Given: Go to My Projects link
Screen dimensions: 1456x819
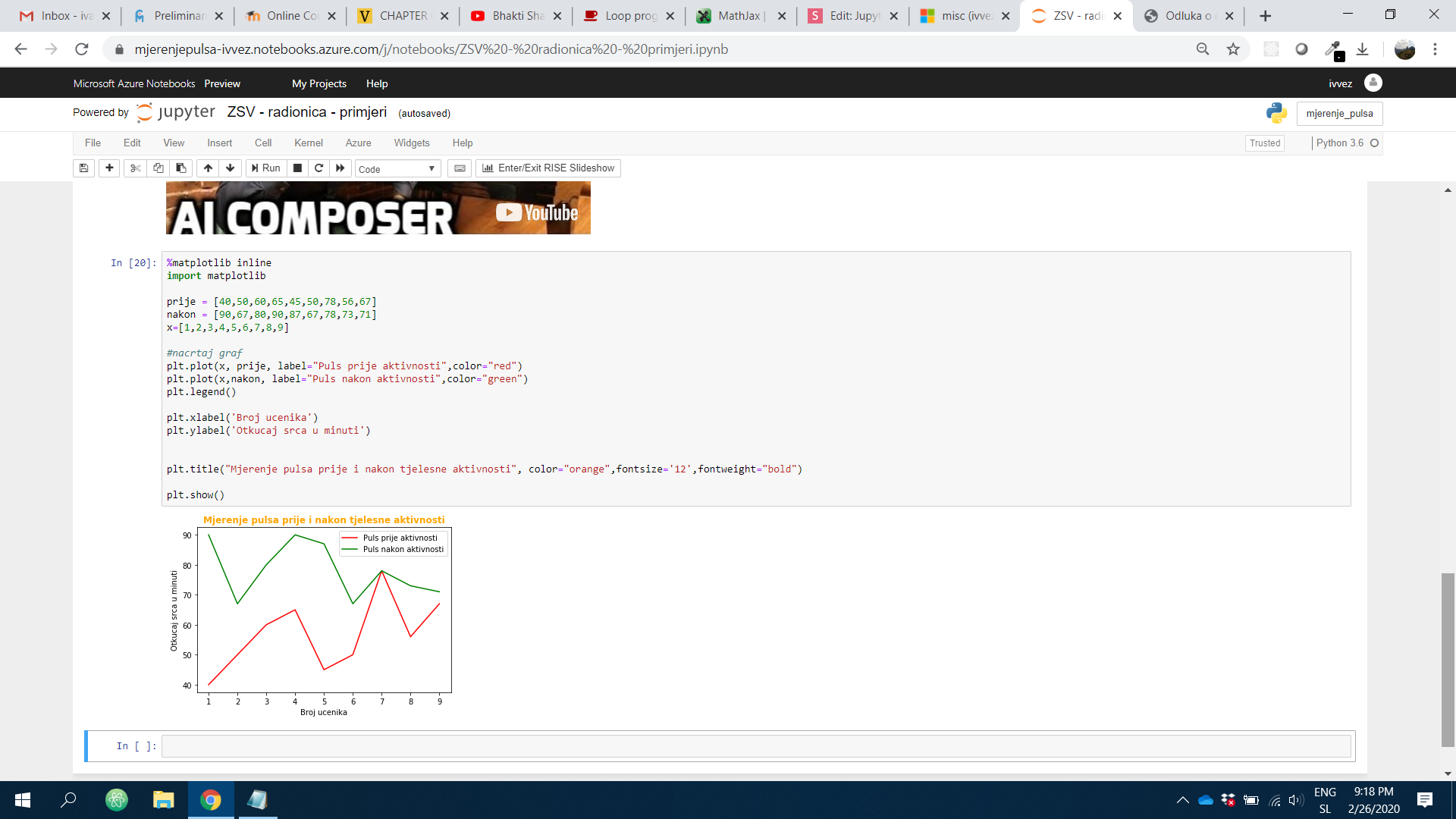Looking at the screenshot, I should (x=318, y=84).
